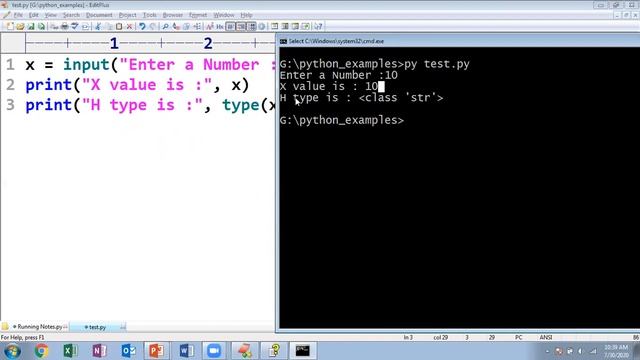Click the volume icon in system tray
Screen dimensions: 640x360
(x=580, y=351)
